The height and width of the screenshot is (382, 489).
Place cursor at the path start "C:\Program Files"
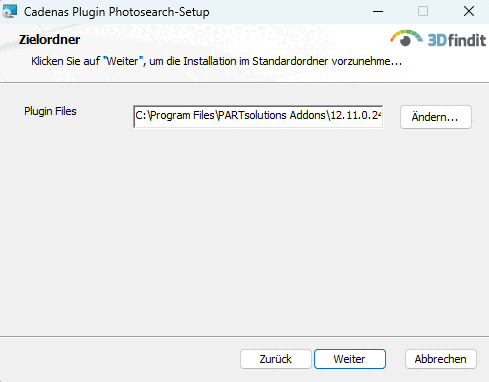click(x=175, y=115)
